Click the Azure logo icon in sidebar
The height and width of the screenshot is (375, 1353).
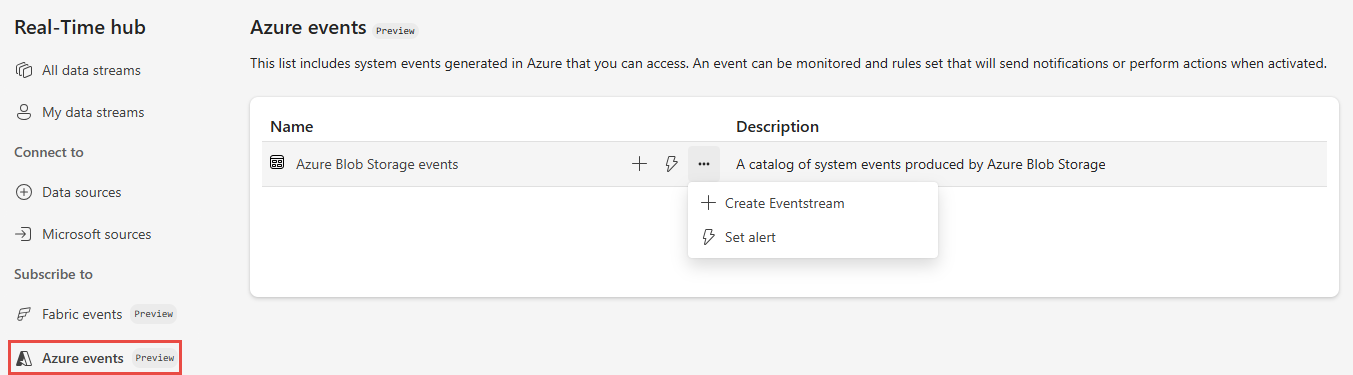[24, 358]
